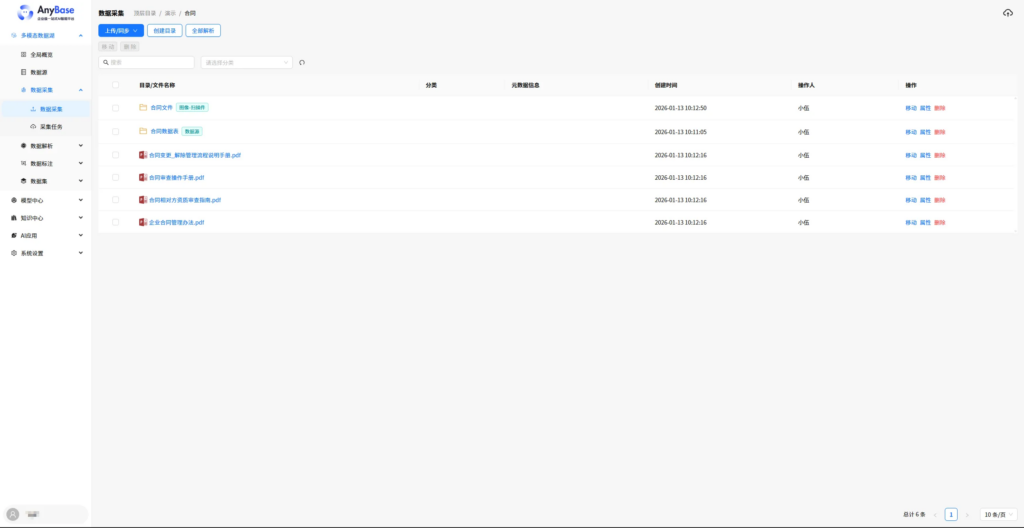The image size is (1024, 528).
Task: Open the 上传/同步 dropdown button
Action: coord(121,31)
